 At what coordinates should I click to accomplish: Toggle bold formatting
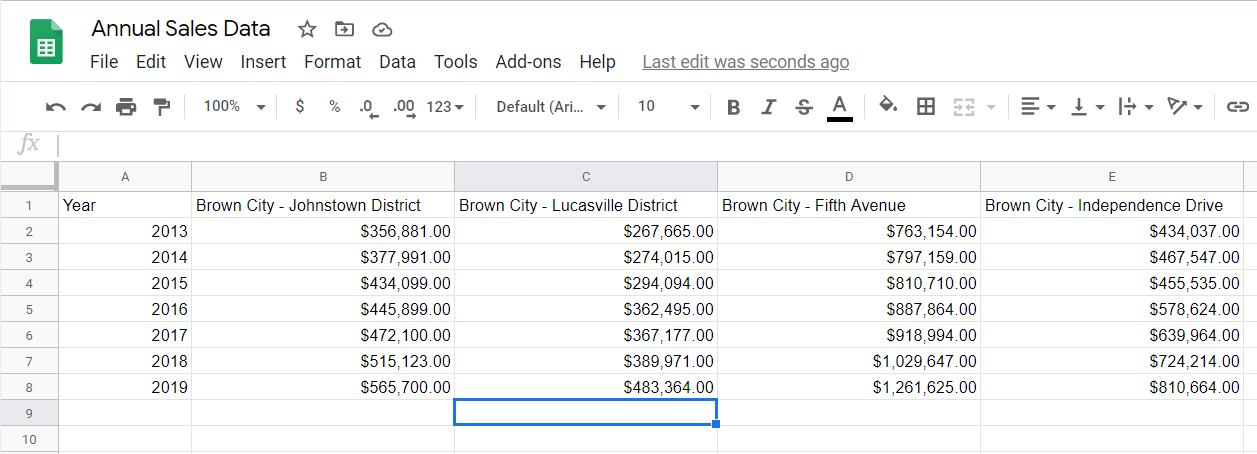pos(733,107)
